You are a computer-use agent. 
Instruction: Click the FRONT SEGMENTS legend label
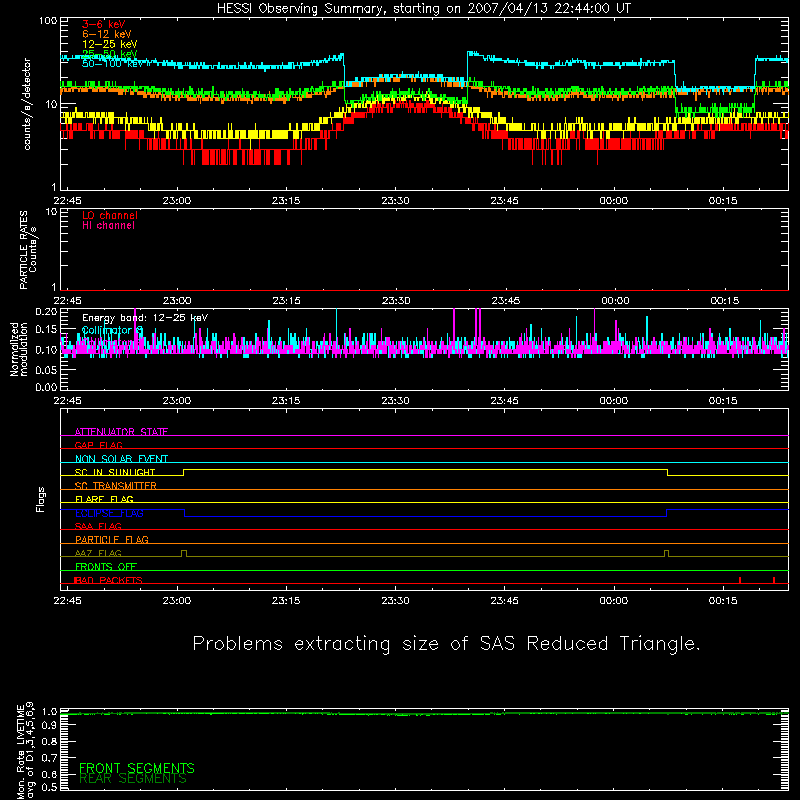click(x=137, y=768)
